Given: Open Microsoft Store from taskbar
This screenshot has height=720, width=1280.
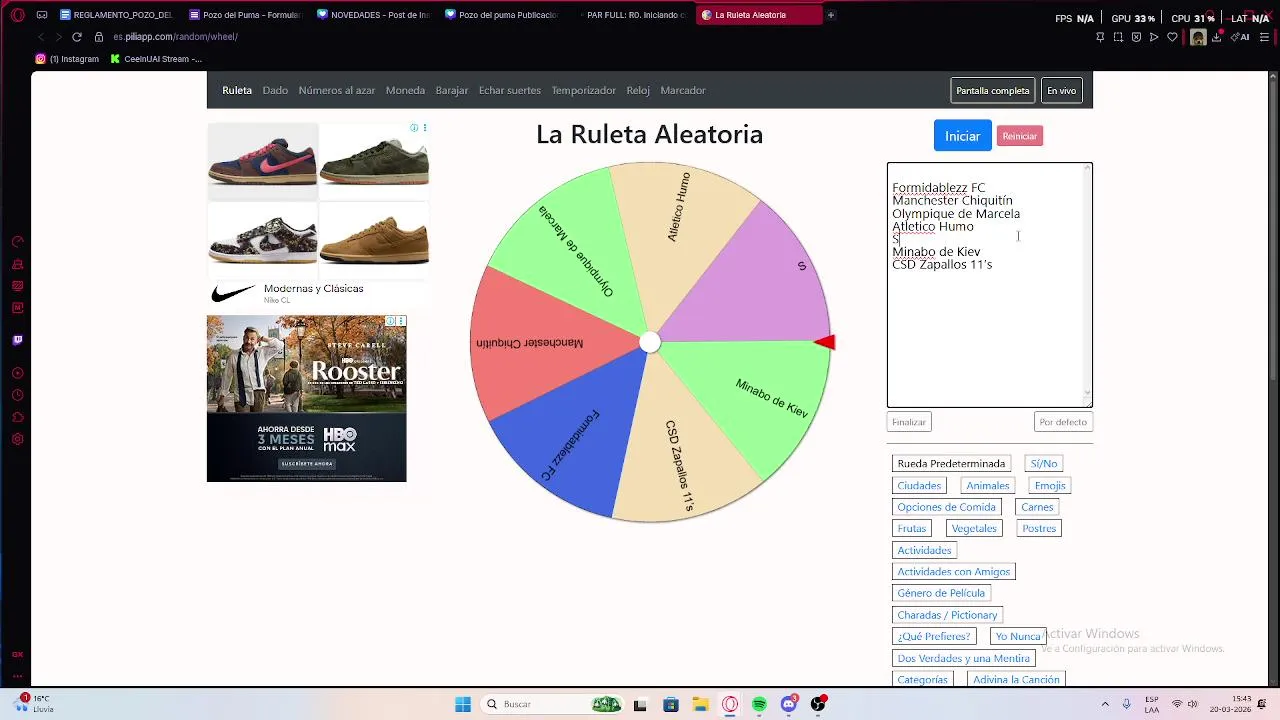Looking at the screenshot, I should point(670,704).
